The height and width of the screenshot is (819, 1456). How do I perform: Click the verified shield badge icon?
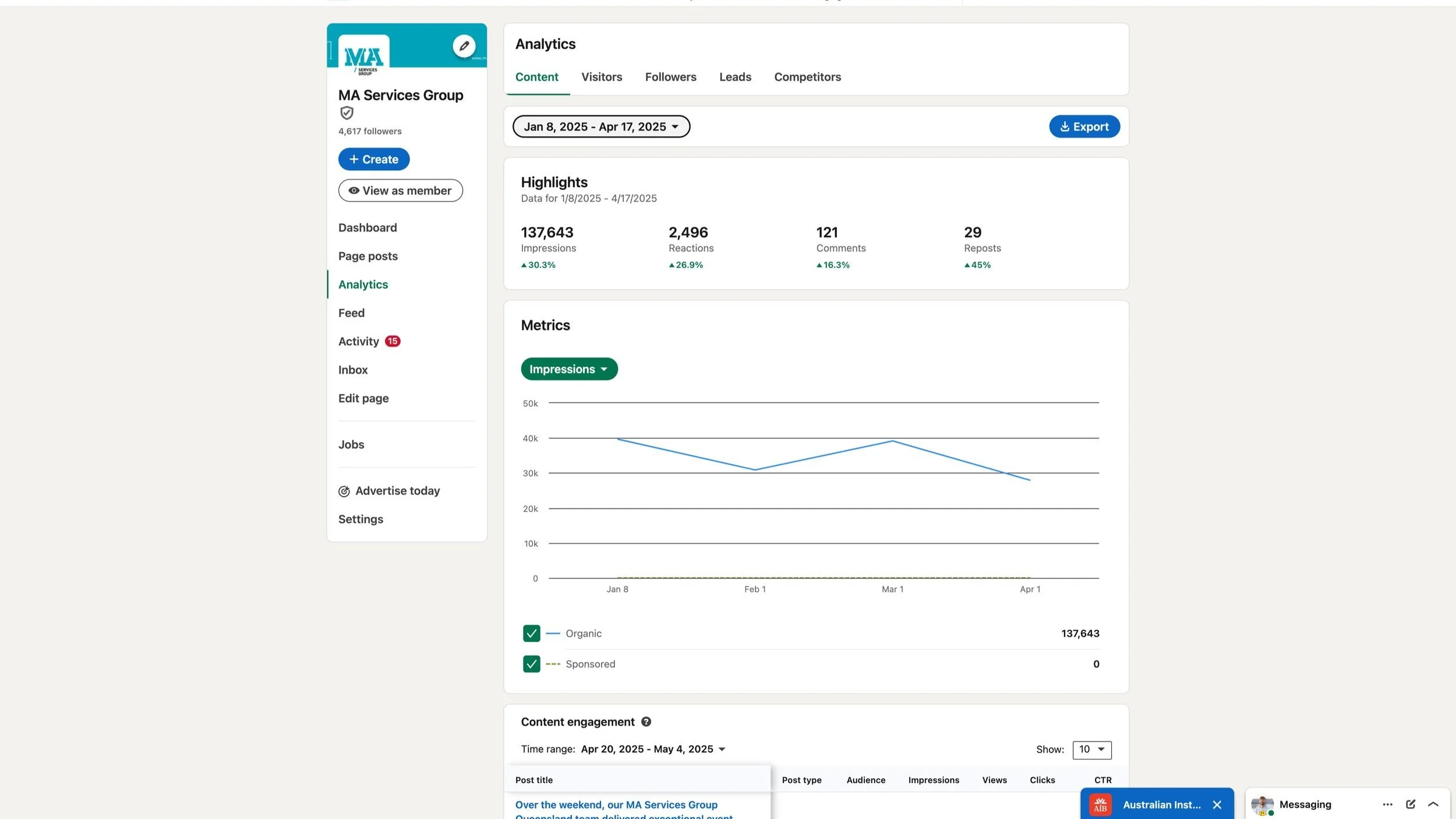(x=347, y=113)
